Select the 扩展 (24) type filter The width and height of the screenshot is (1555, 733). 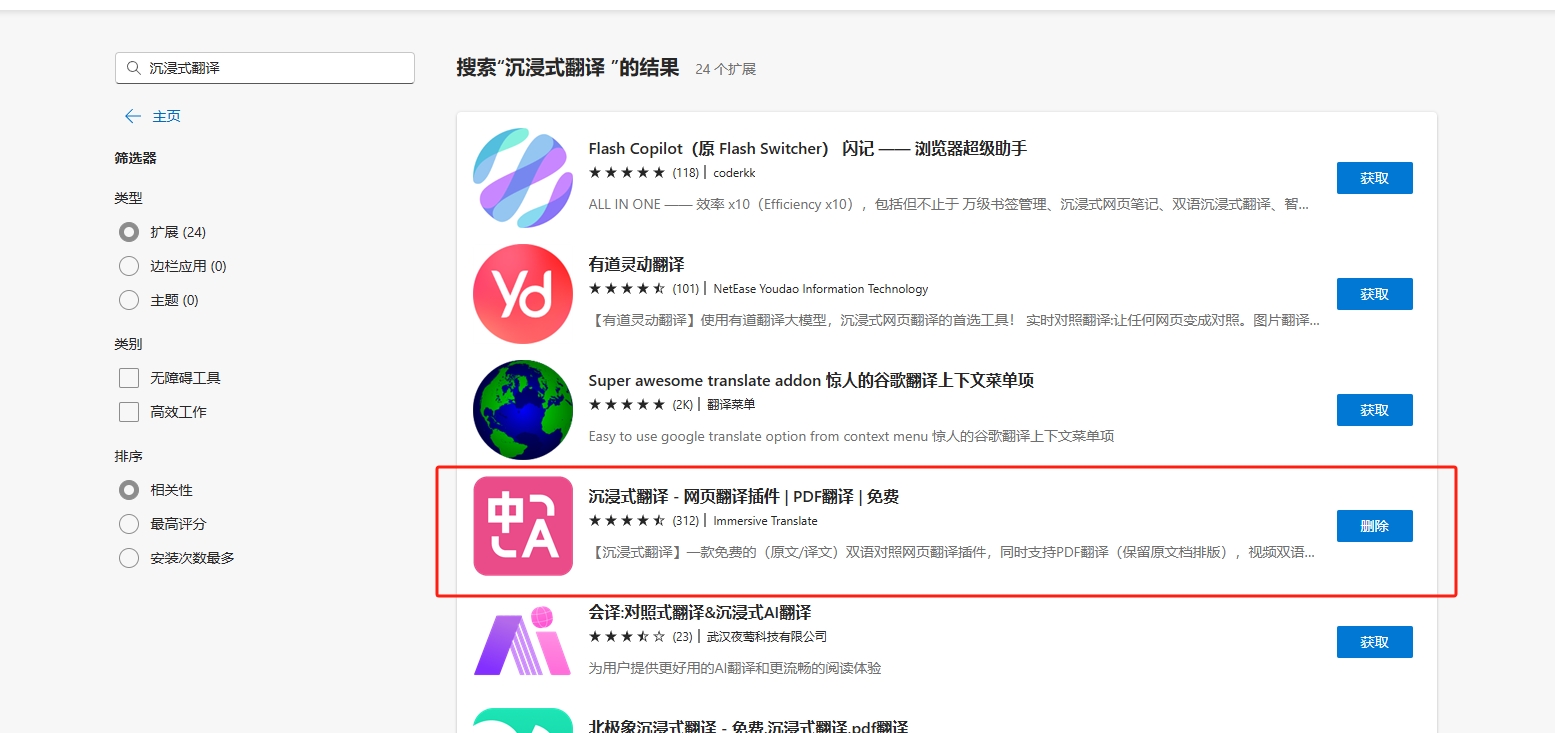coord(129,232)
